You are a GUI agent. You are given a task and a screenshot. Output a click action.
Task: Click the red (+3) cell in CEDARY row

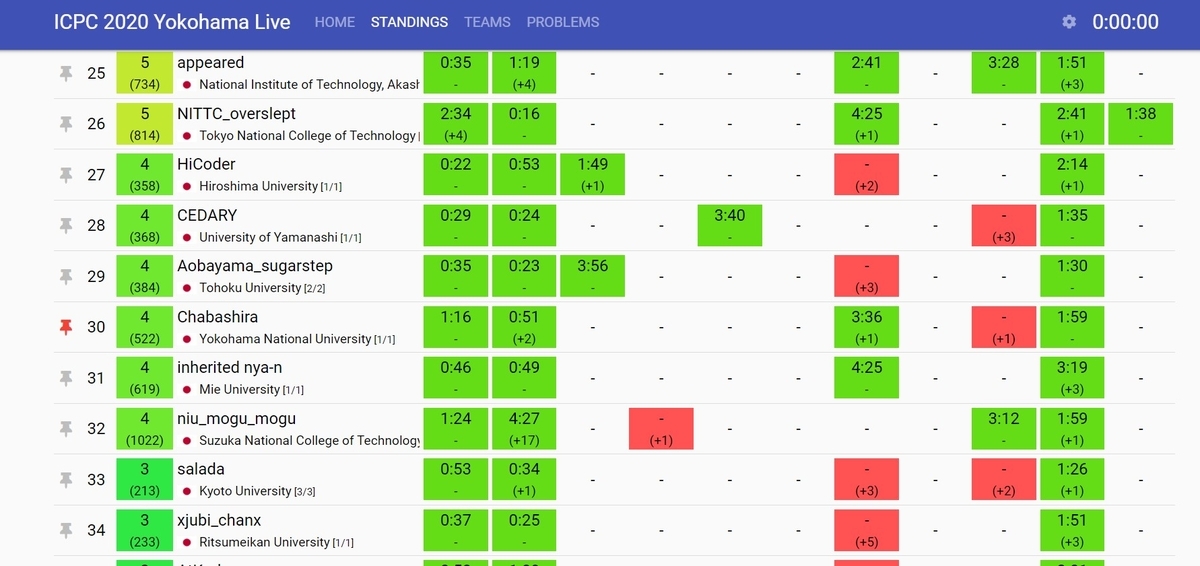click(x=1004, y=226)
